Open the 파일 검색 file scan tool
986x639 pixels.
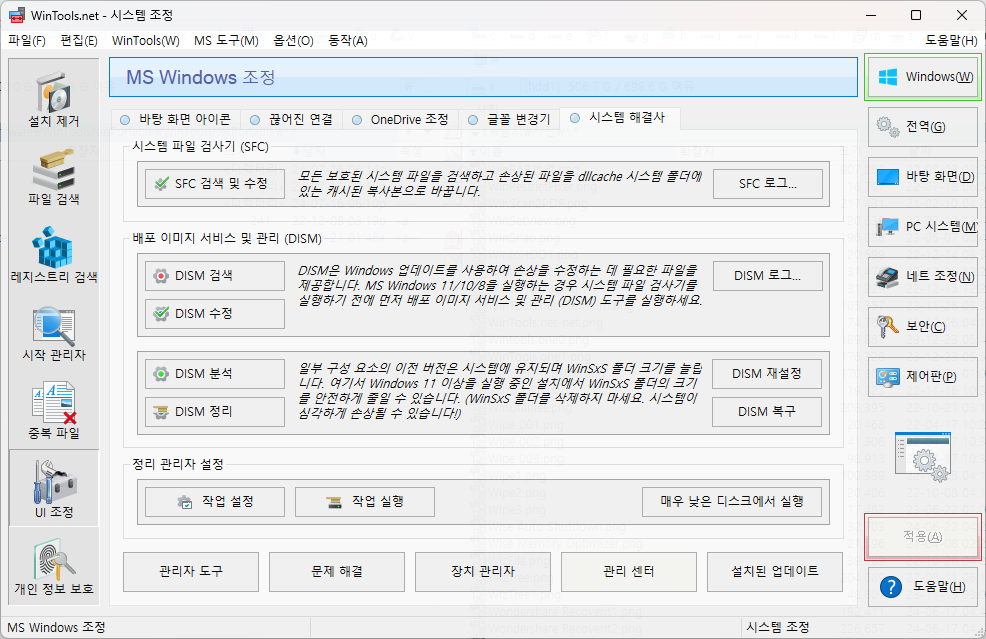point(54,176)
